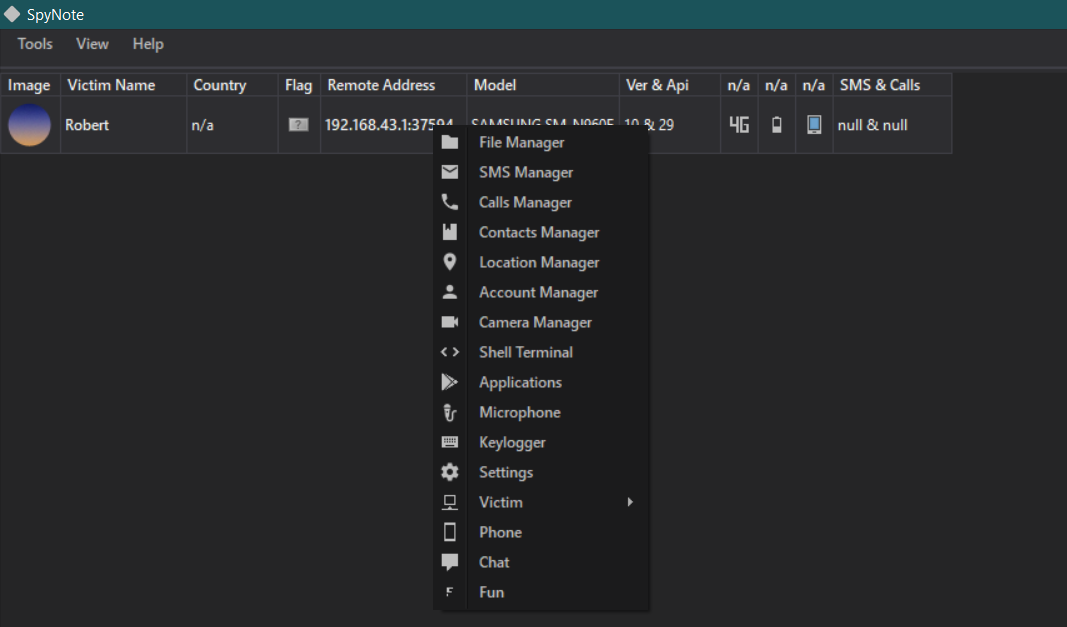
Task: Click the Victim computer icon
Action: 449,502
